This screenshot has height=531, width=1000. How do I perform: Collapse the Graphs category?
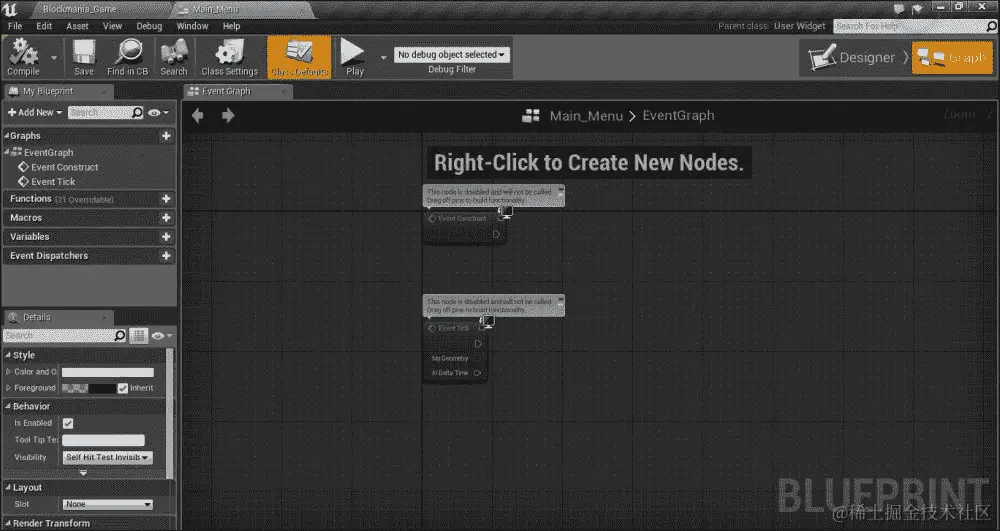pos(7,136)
